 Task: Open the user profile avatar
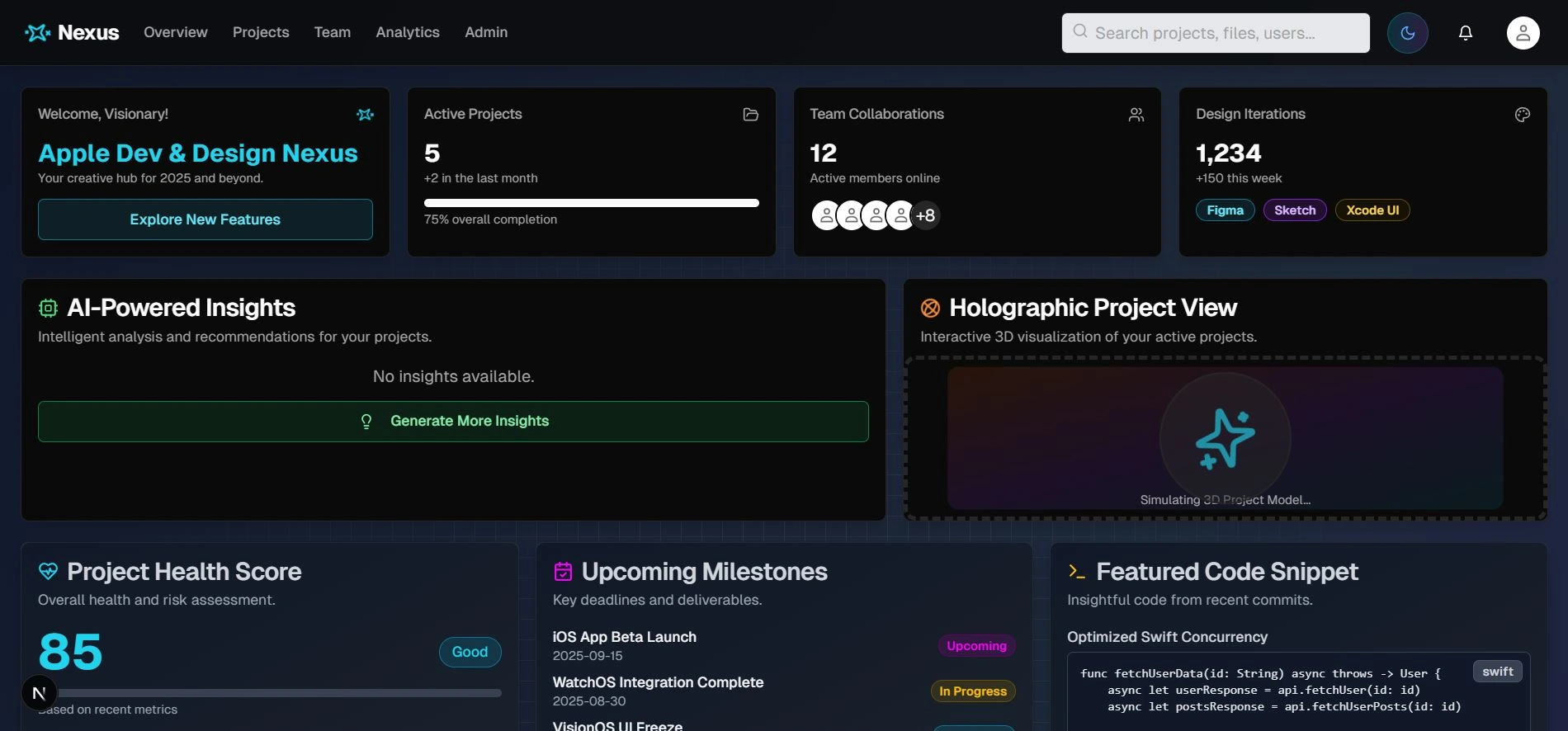pos(1523,33)
